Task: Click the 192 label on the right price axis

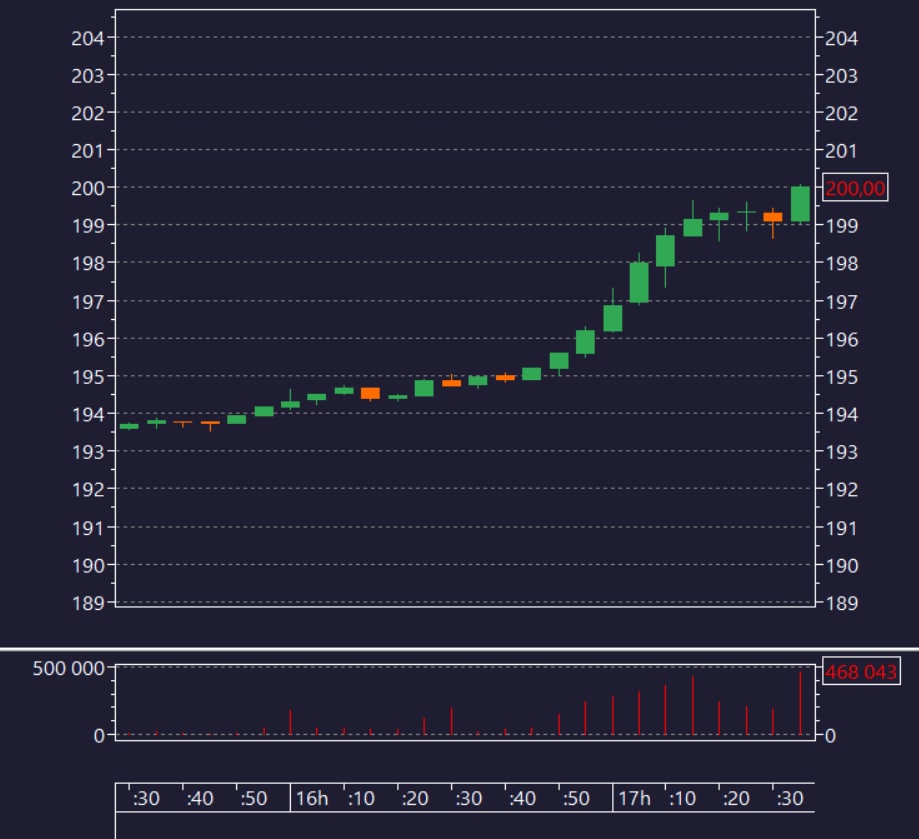Action: [x=842, y=489]
